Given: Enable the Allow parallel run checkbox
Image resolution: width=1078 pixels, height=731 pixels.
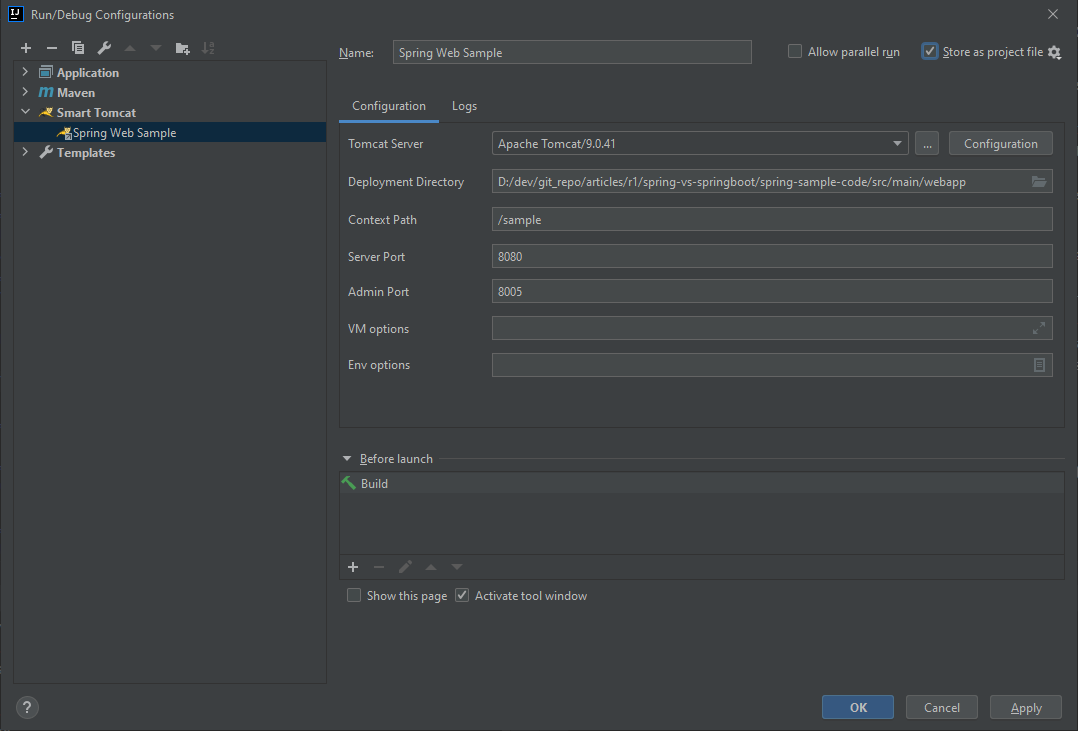Looking at the screenshot, I should click(795, 52).
